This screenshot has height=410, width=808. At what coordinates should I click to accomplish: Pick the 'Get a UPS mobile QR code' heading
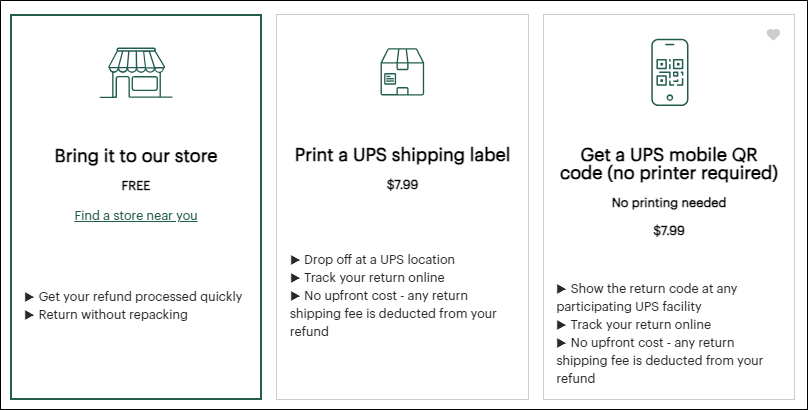pyautogui.click(x=679, y=164)
